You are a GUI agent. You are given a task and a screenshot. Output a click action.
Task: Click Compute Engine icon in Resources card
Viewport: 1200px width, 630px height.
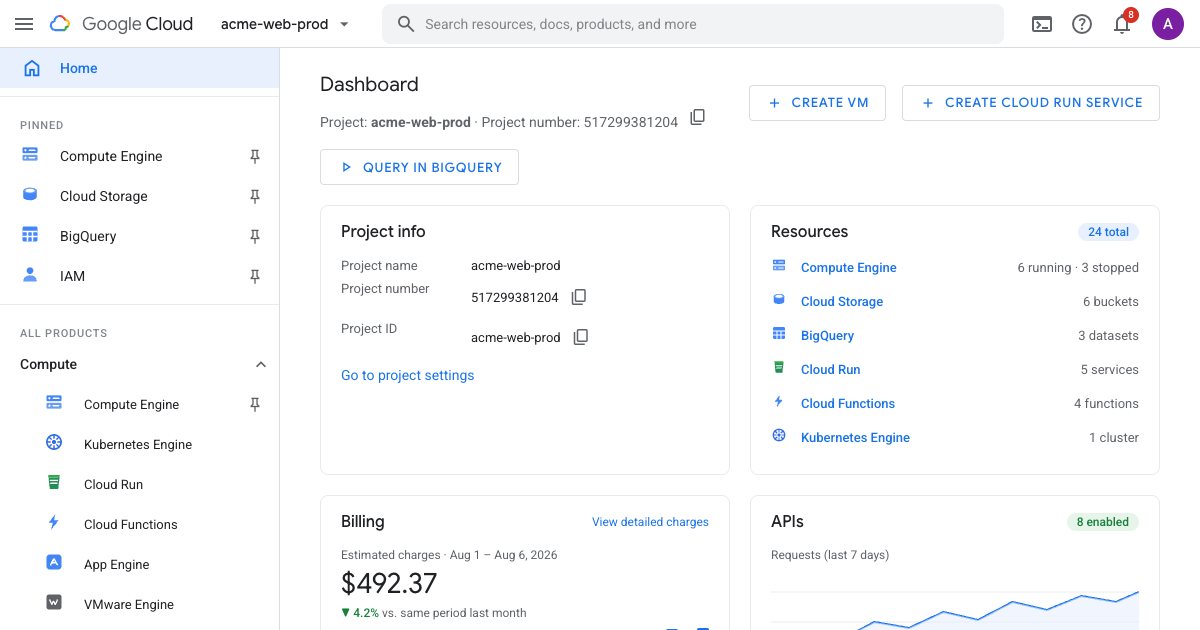coord(779,266)
